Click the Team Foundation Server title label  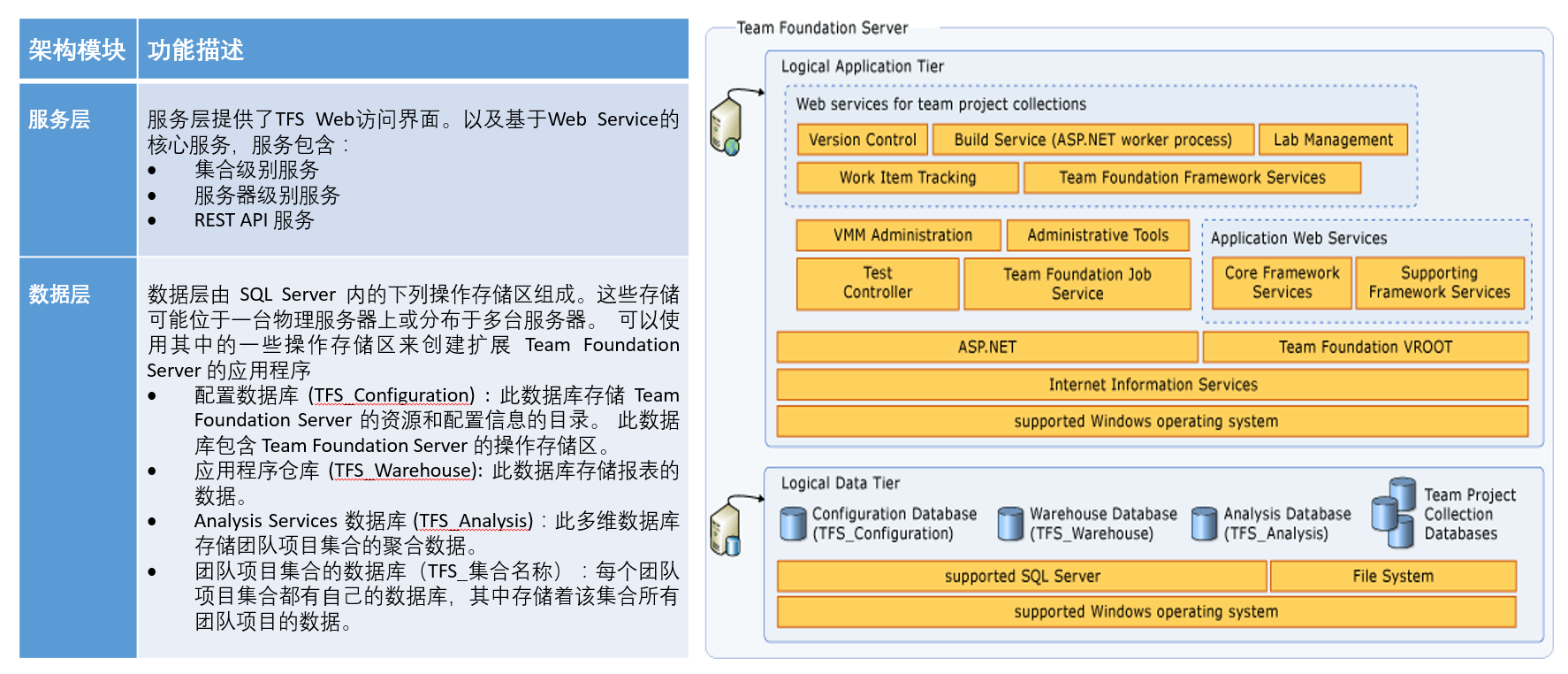(822, 28)
